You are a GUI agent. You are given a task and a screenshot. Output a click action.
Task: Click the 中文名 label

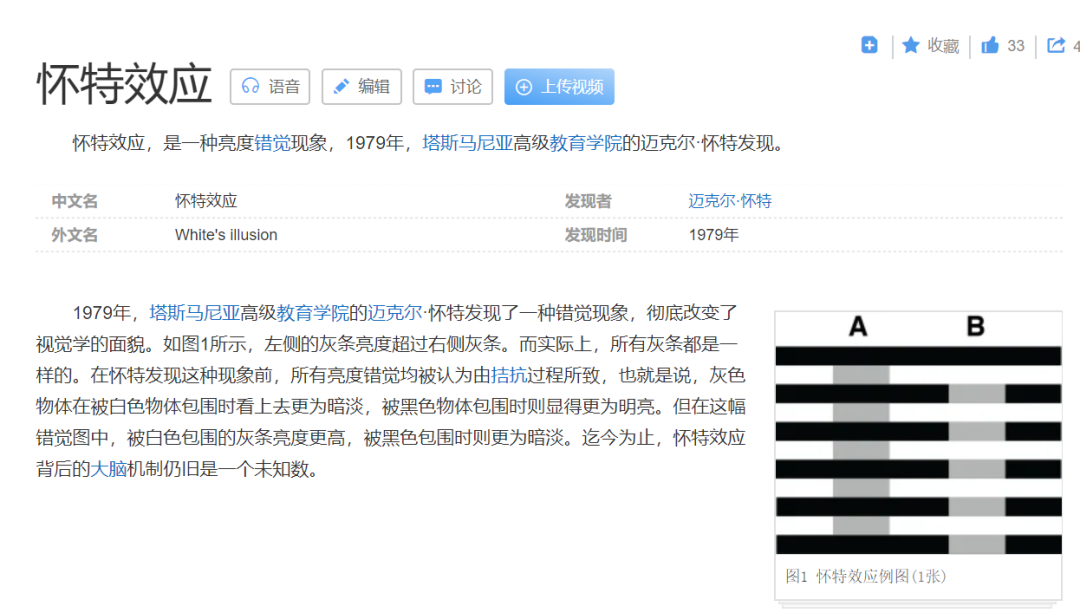pyautogui.click(x=74, y=201)
